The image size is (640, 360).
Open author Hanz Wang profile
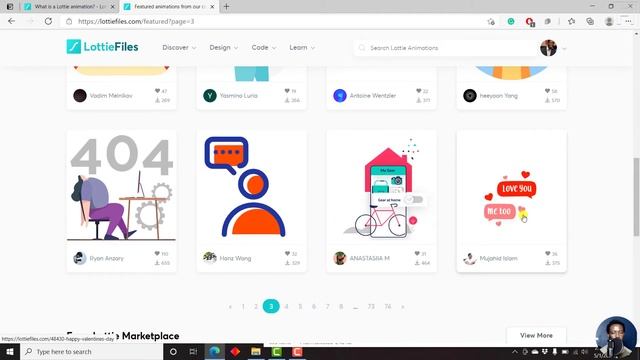coord(235,258)
